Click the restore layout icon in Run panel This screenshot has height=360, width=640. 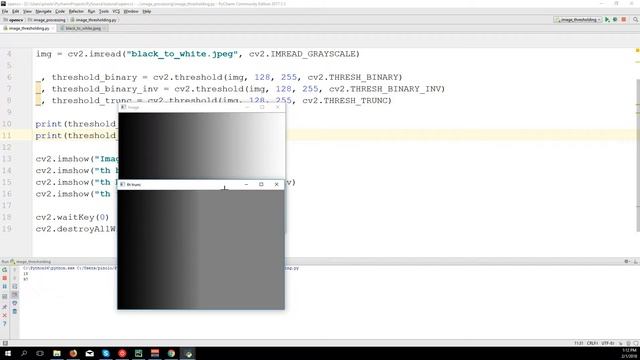[x=4, y=297]
